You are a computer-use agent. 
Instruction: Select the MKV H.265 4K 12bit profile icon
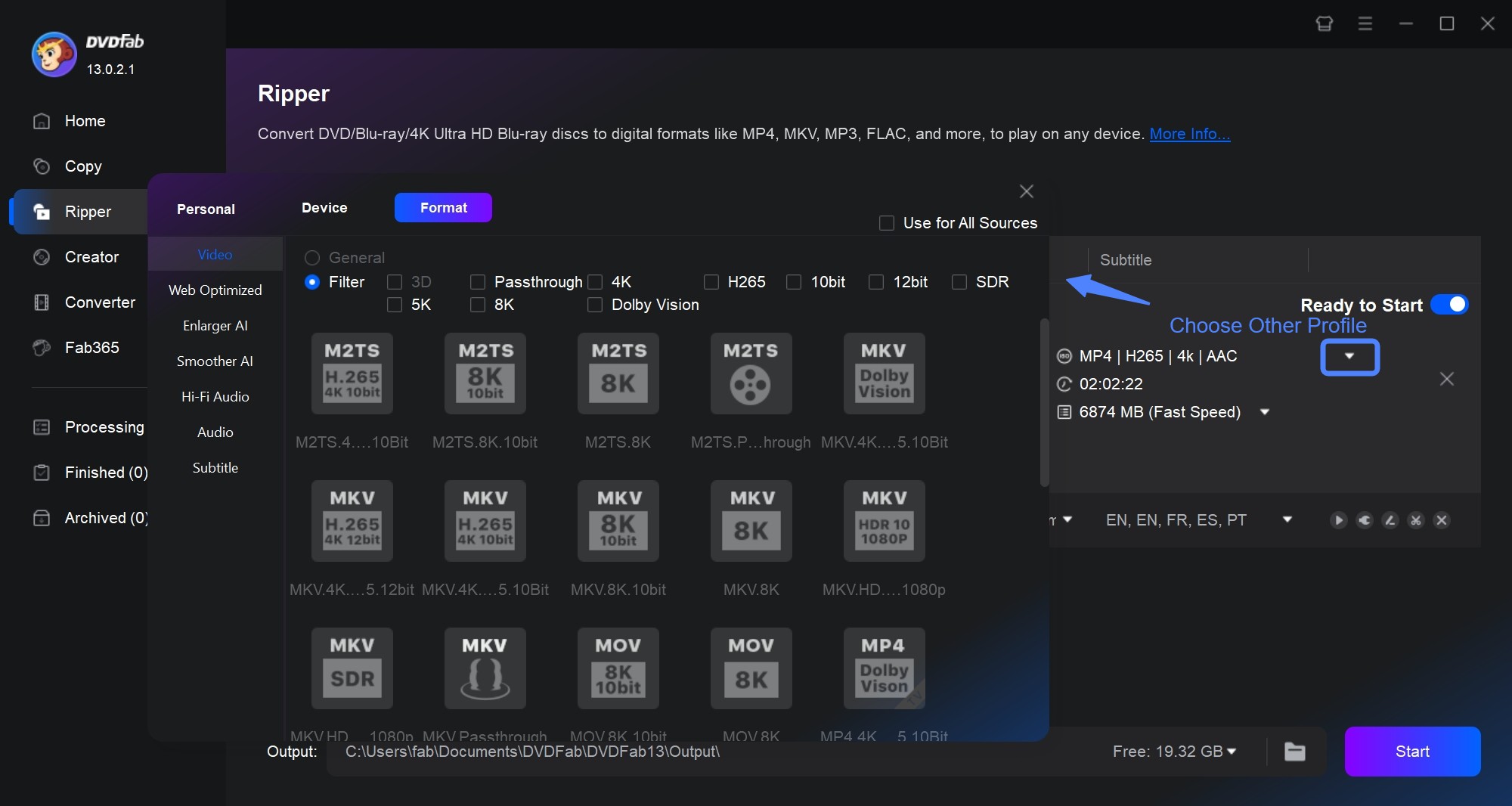pyautogui.click(x=352, y=521)
